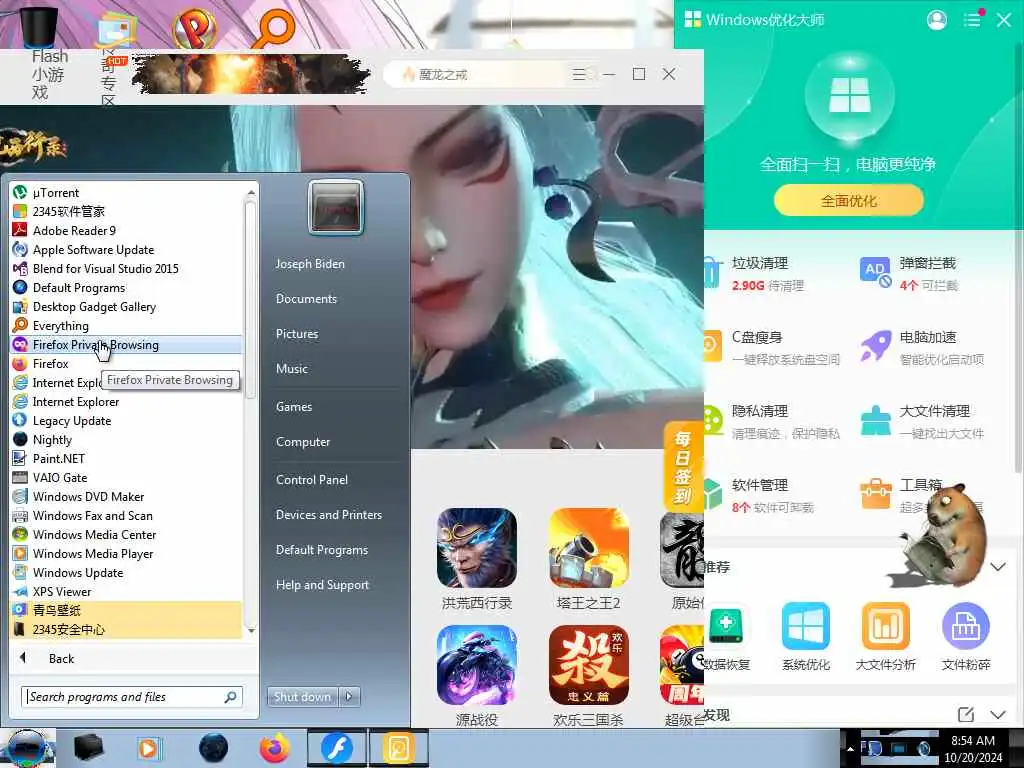Launch Apple Software Update

tap(126, 249)
